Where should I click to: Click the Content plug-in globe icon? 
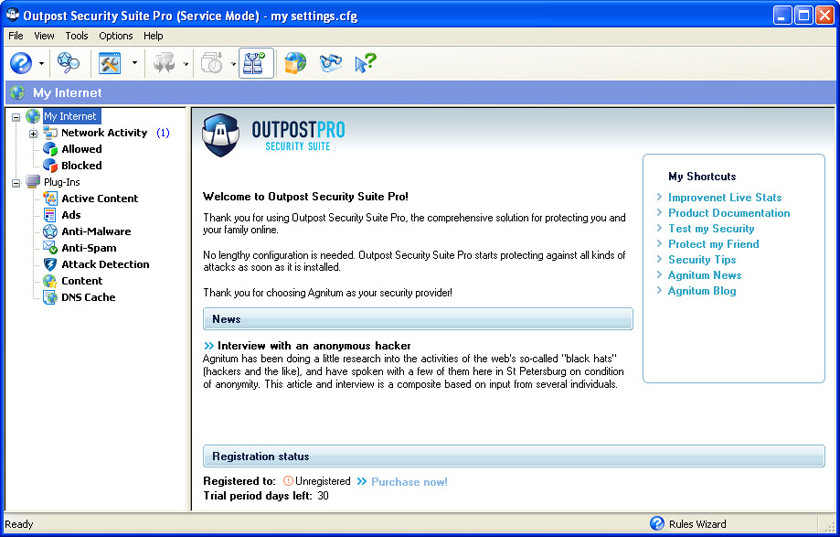tap(50, 281)
